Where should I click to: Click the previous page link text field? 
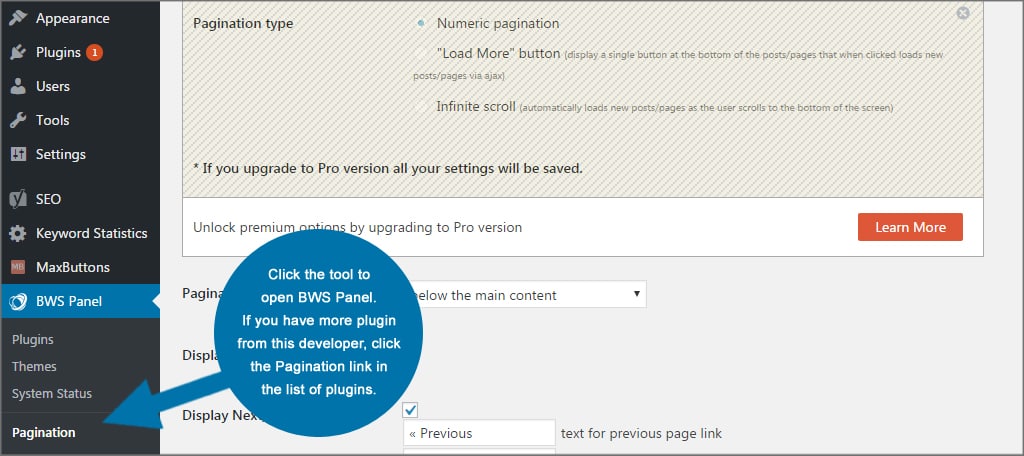[x=479, y=433]
